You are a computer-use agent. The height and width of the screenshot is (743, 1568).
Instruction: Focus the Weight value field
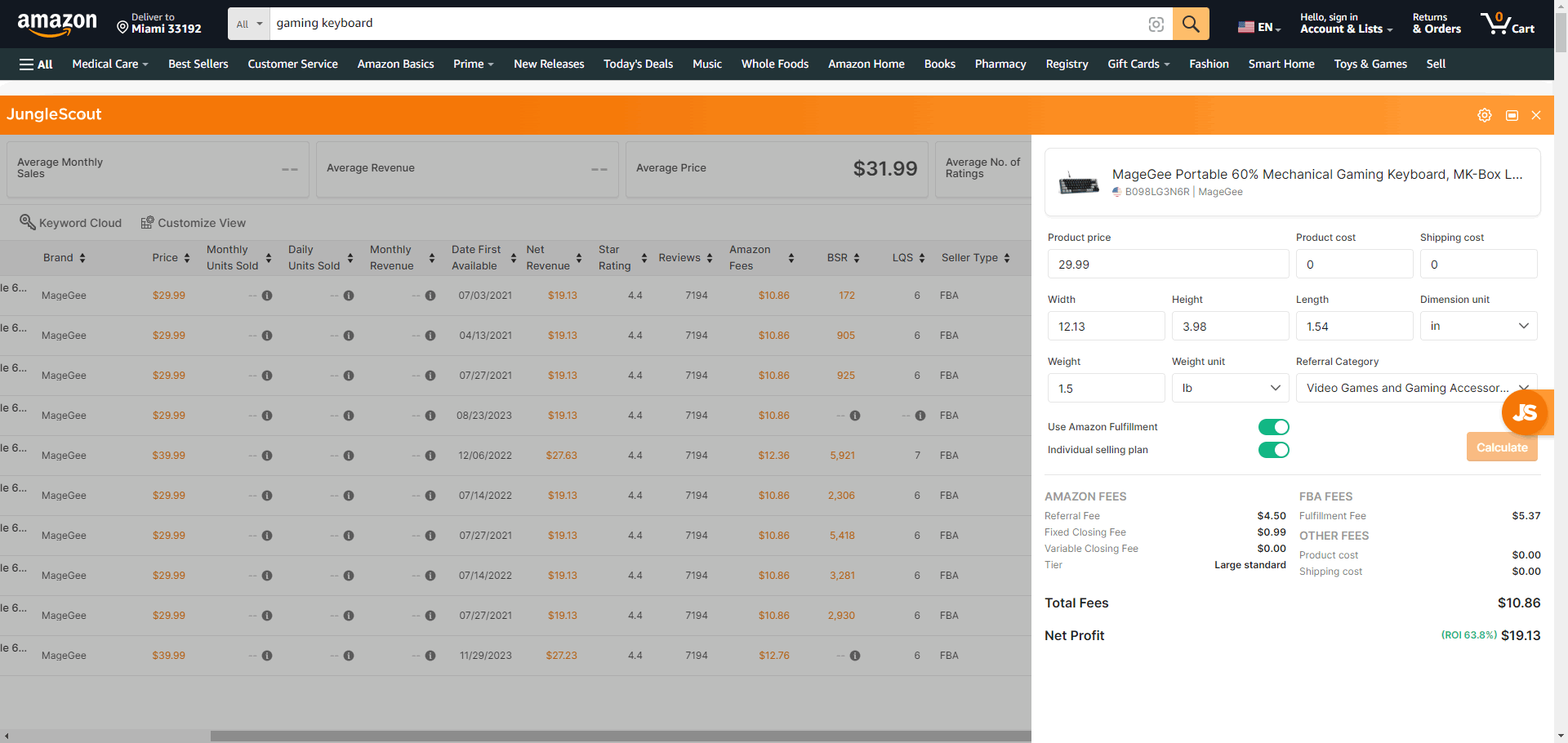tap(1106, 388)
